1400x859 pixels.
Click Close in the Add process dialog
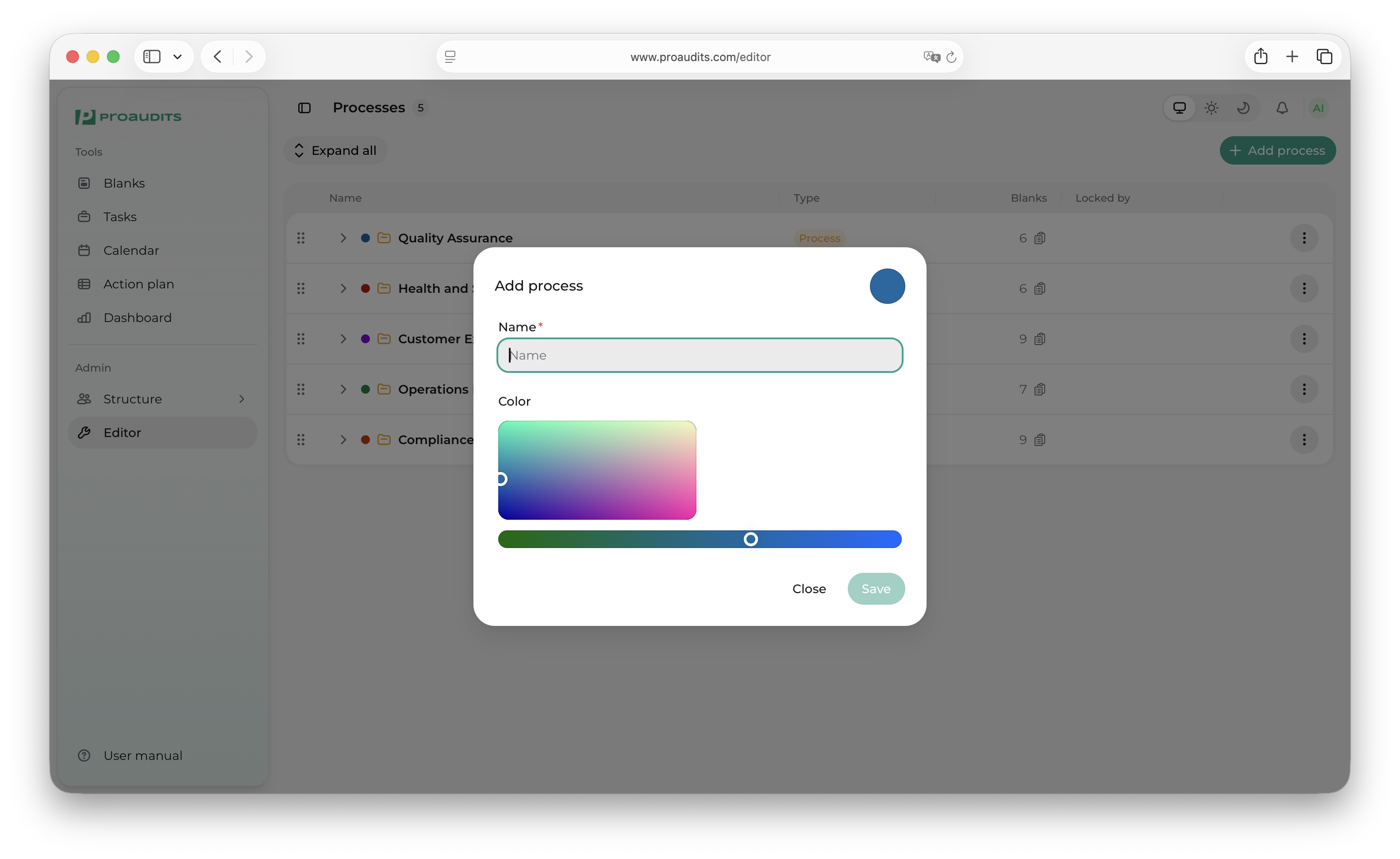tap(809, 589)
